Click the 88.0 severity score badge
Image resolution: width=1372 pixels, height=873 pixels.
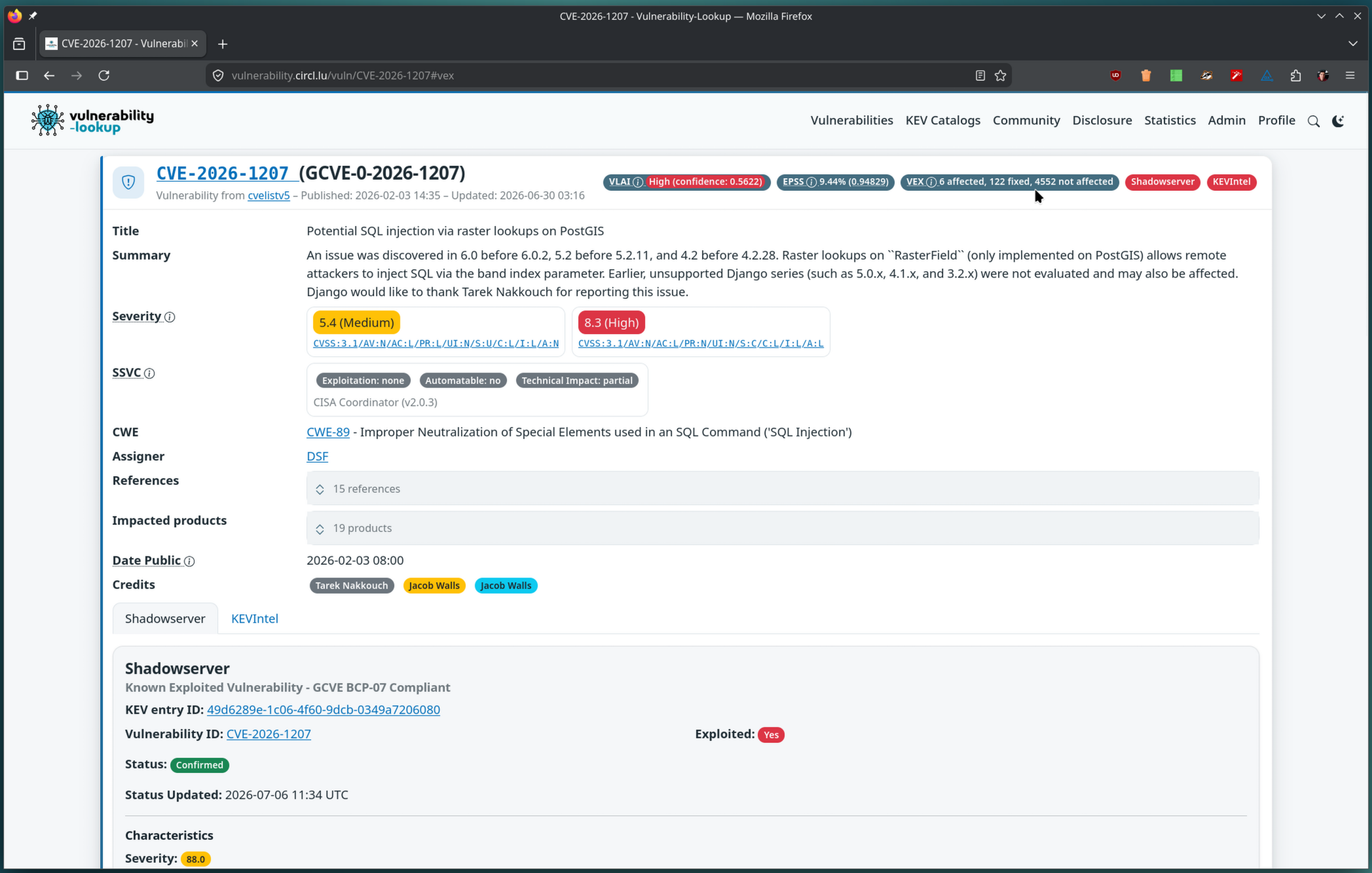[x=195, y=859]
